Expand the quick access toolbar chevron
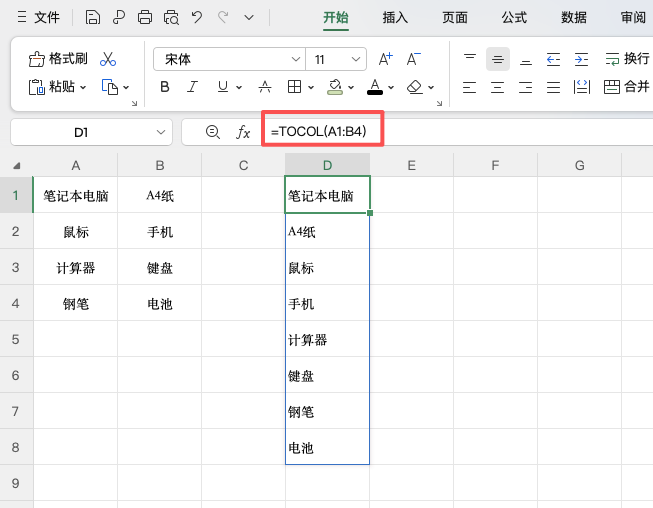This screenshot has width=653, height=508. 249,17
